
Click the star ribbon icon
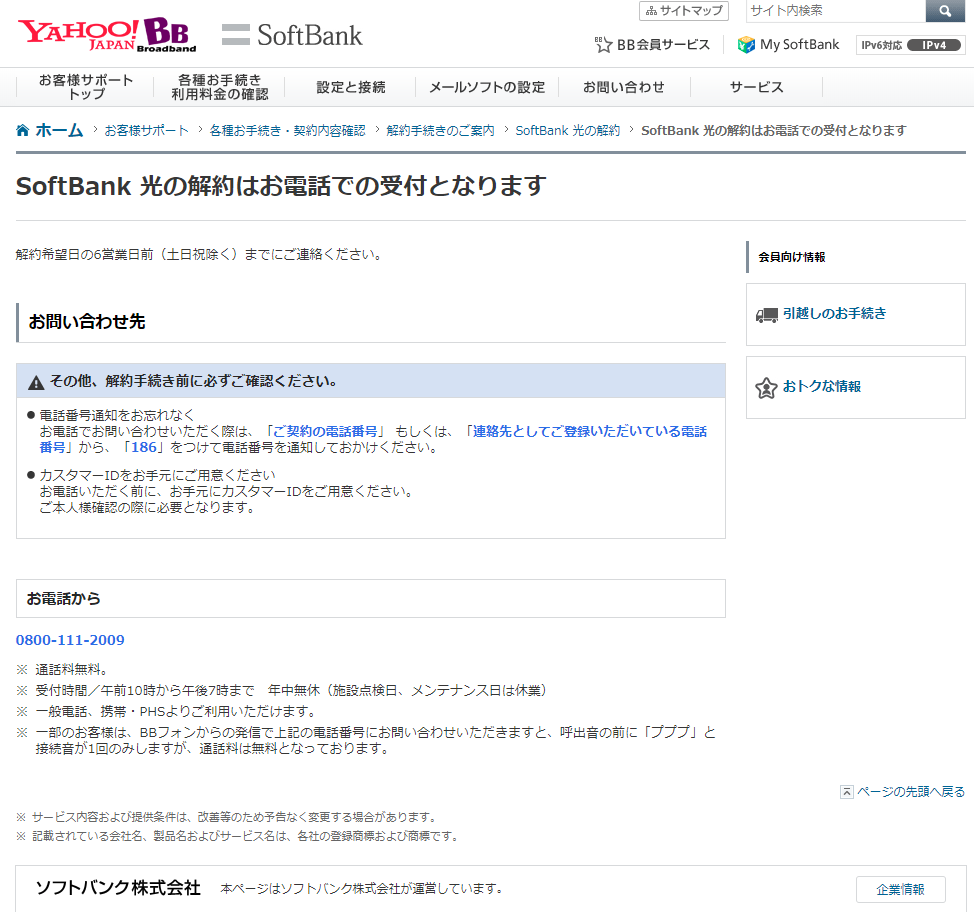[x=766, y=388]
